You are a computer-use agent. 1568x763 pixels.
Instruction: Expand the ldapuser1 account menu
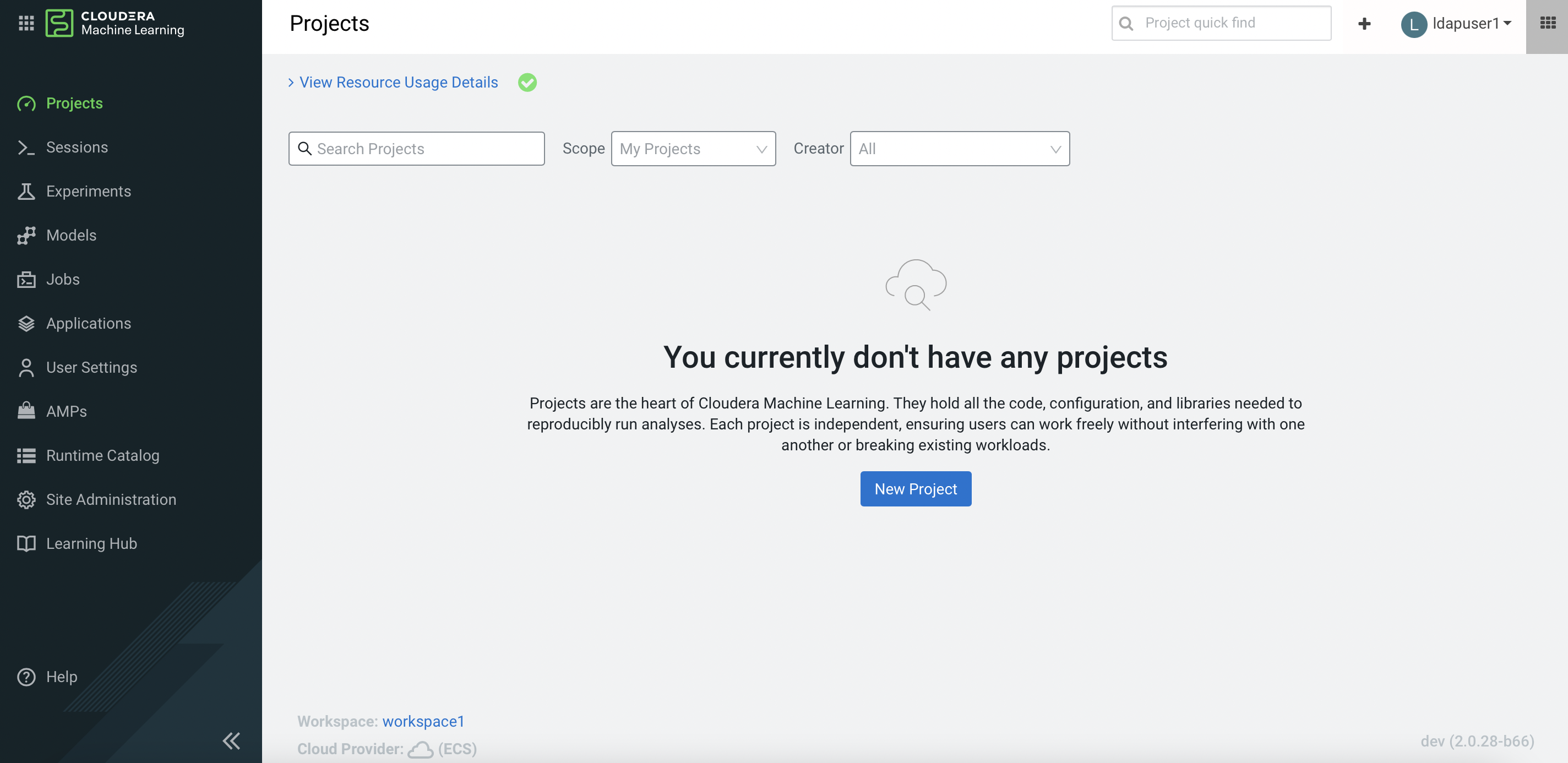pos(1471,24)
